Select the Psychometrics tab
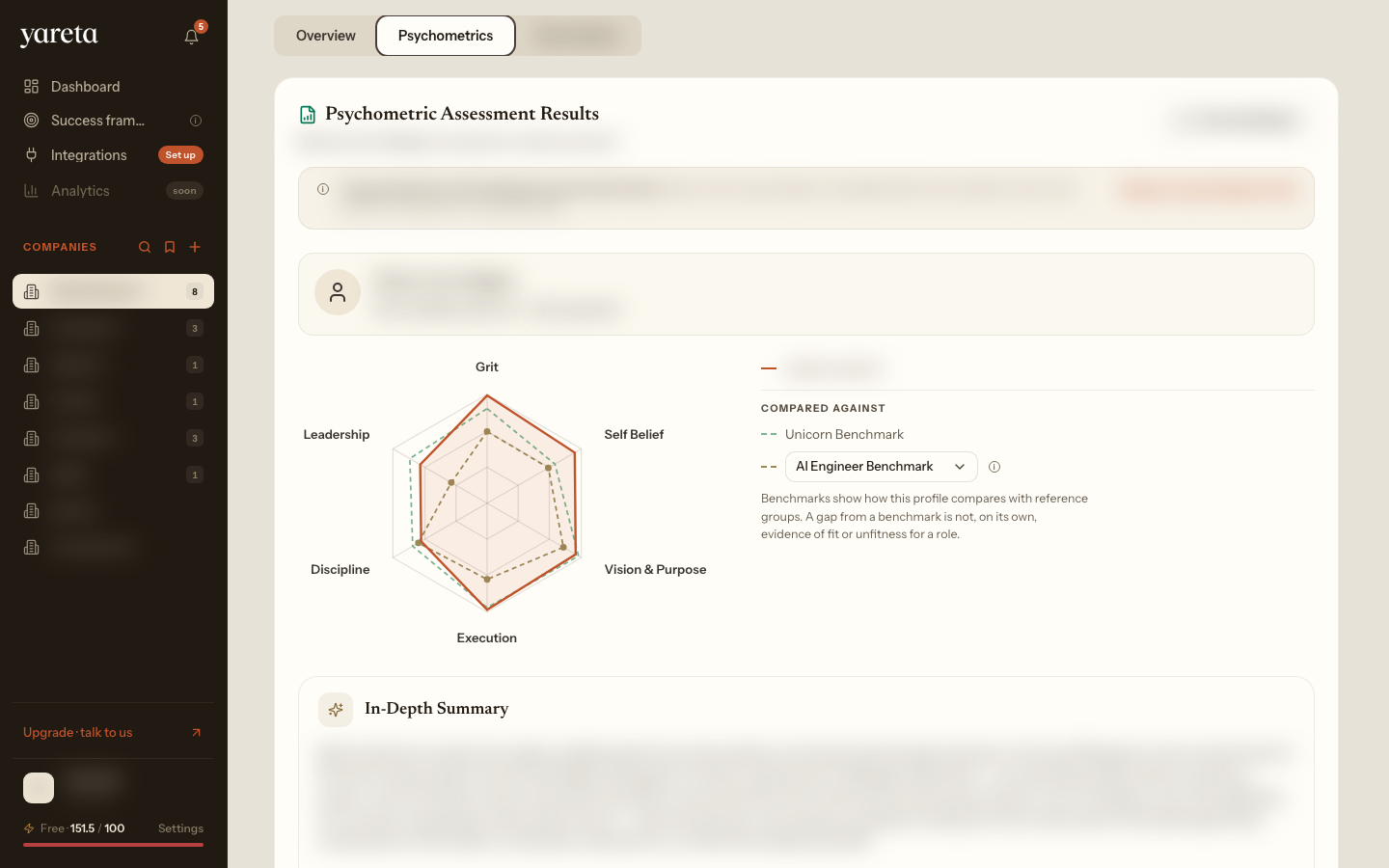The width and height of the screenshot is (1389, 868). pos(446,36)
